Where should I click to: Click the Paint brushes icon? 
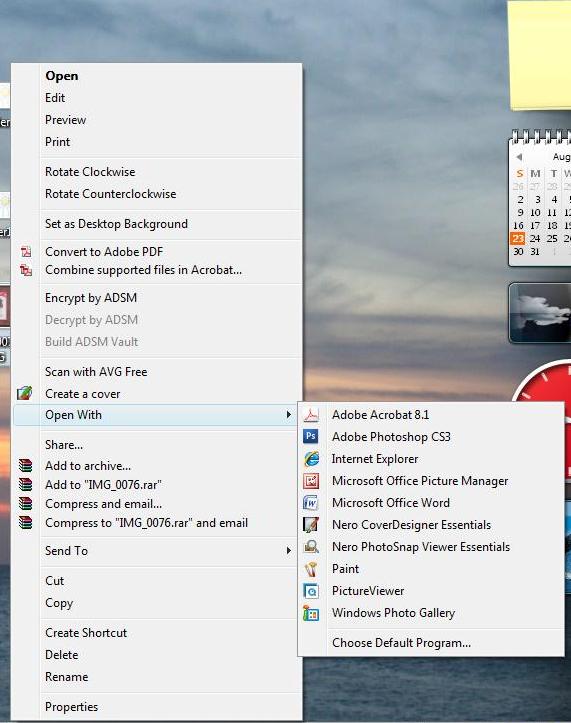(x=311, y=569)
